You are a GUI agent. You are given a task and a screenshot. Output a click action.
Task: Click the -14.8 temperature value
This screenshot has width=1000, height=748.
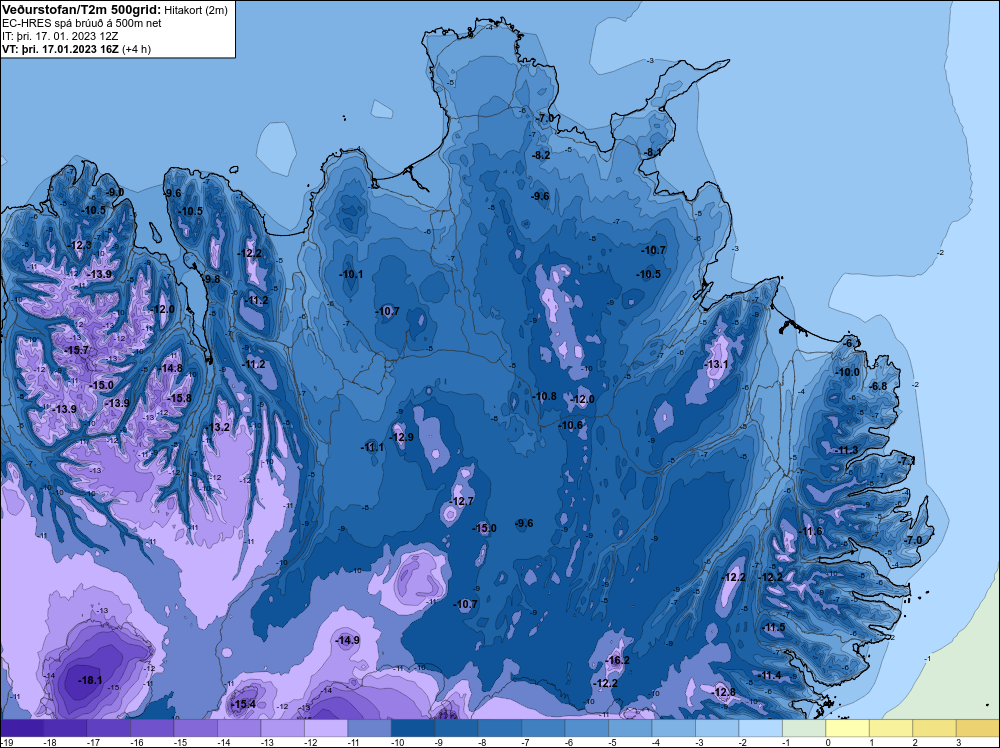170,368
